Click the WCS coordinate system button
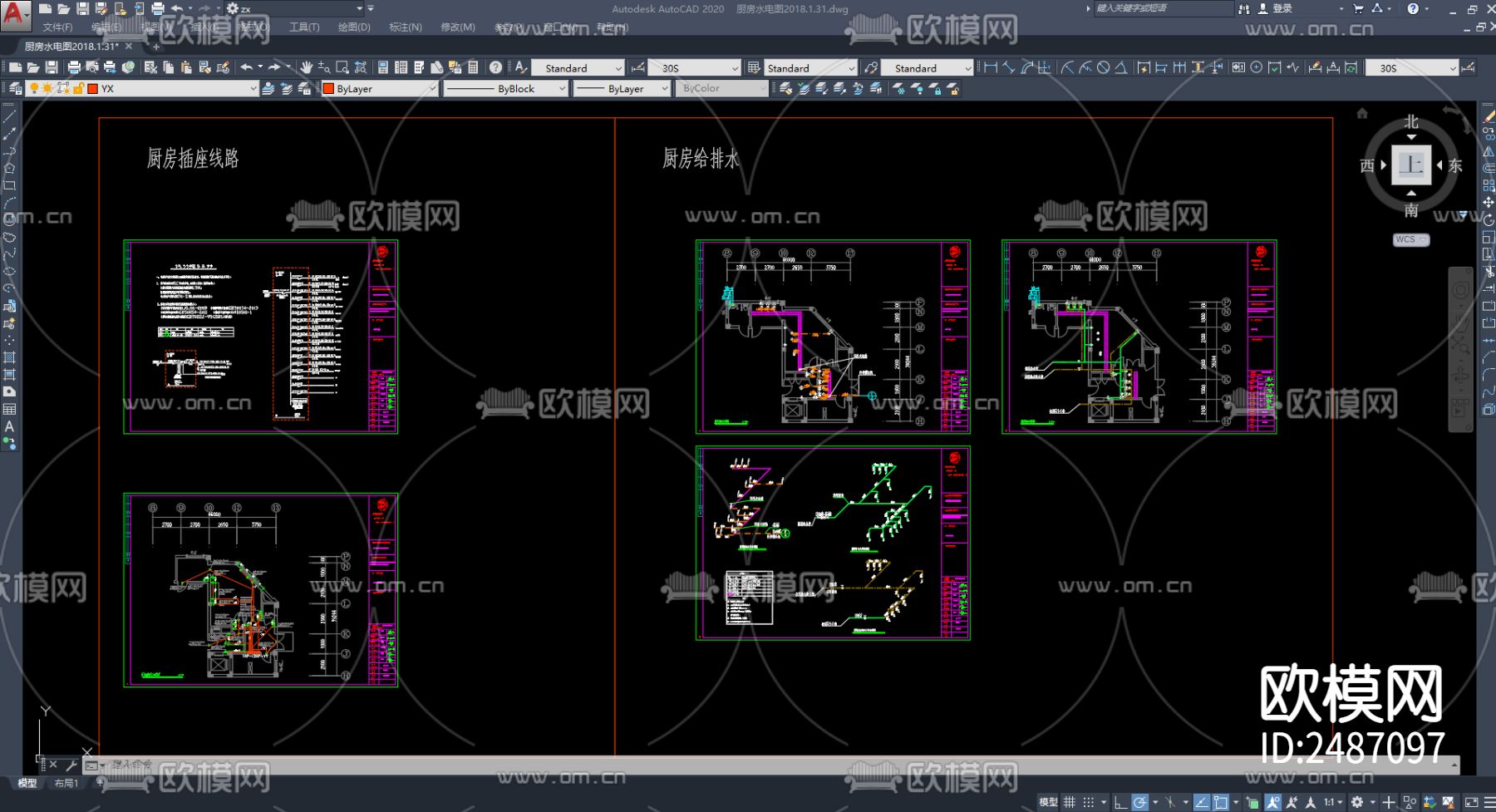 tap(1410, 239)
